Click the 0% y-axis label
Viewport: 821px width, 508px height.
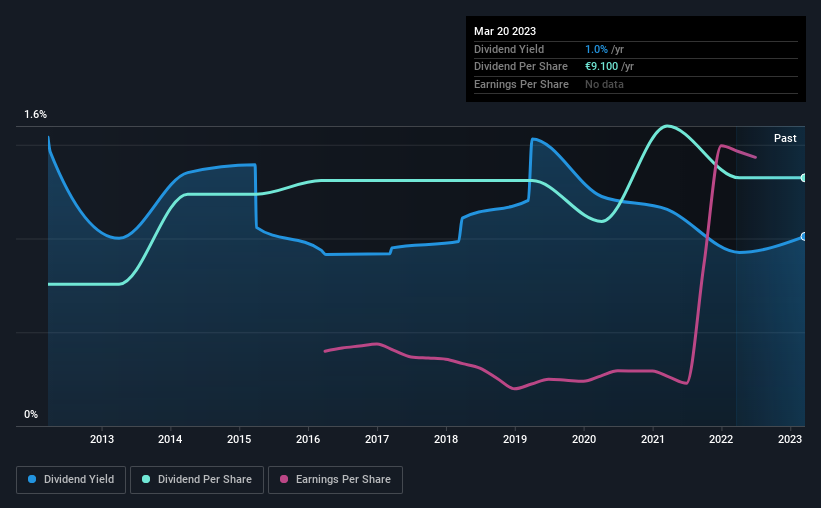pos(31,414)
